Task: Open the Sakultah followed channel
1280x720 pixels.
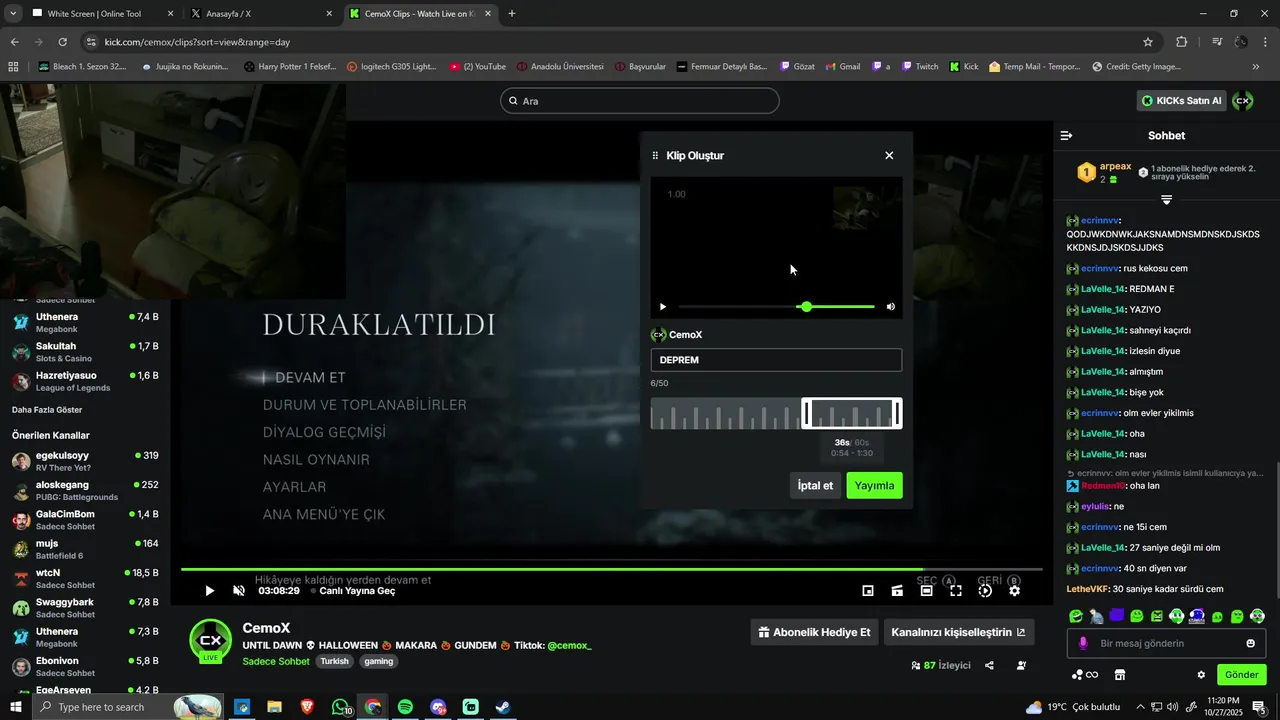Action: pos(85,352)
